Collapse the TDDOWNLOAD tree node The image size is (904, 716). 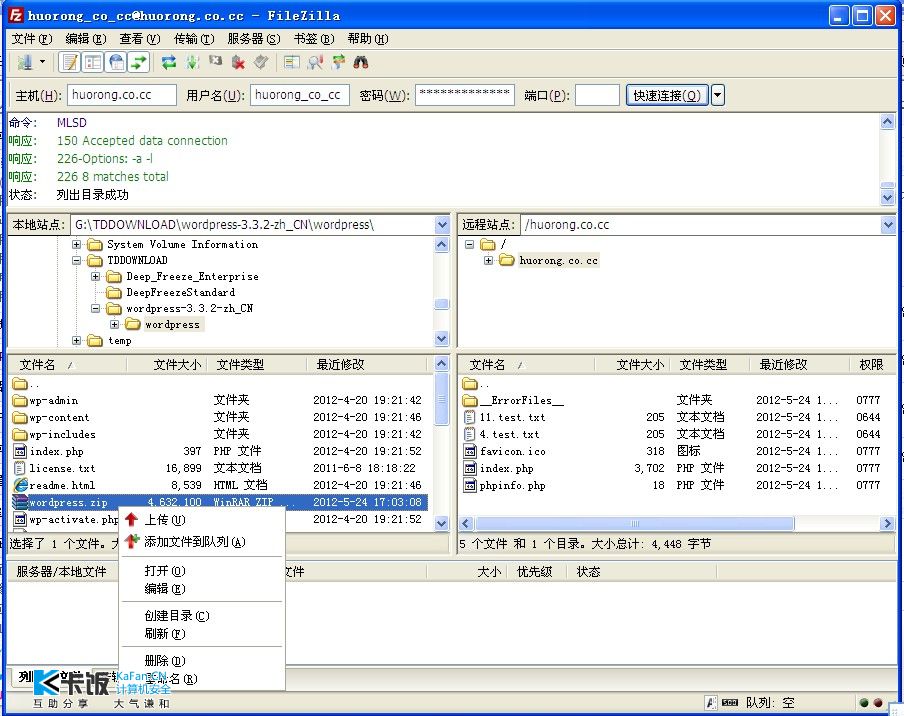tap(77, 261)
